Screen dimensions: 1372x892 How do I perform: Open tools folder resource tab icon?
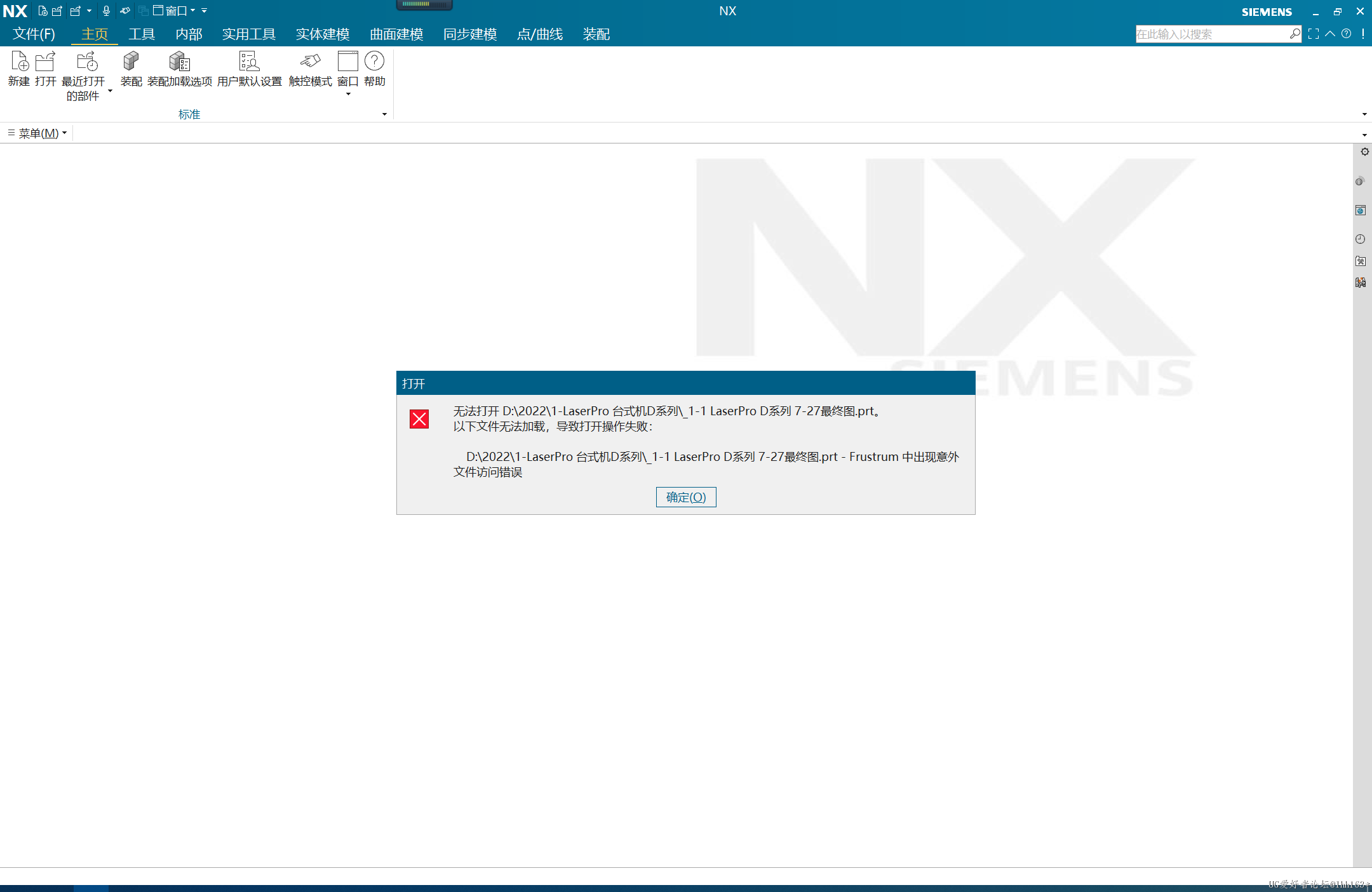(1360, 261)
